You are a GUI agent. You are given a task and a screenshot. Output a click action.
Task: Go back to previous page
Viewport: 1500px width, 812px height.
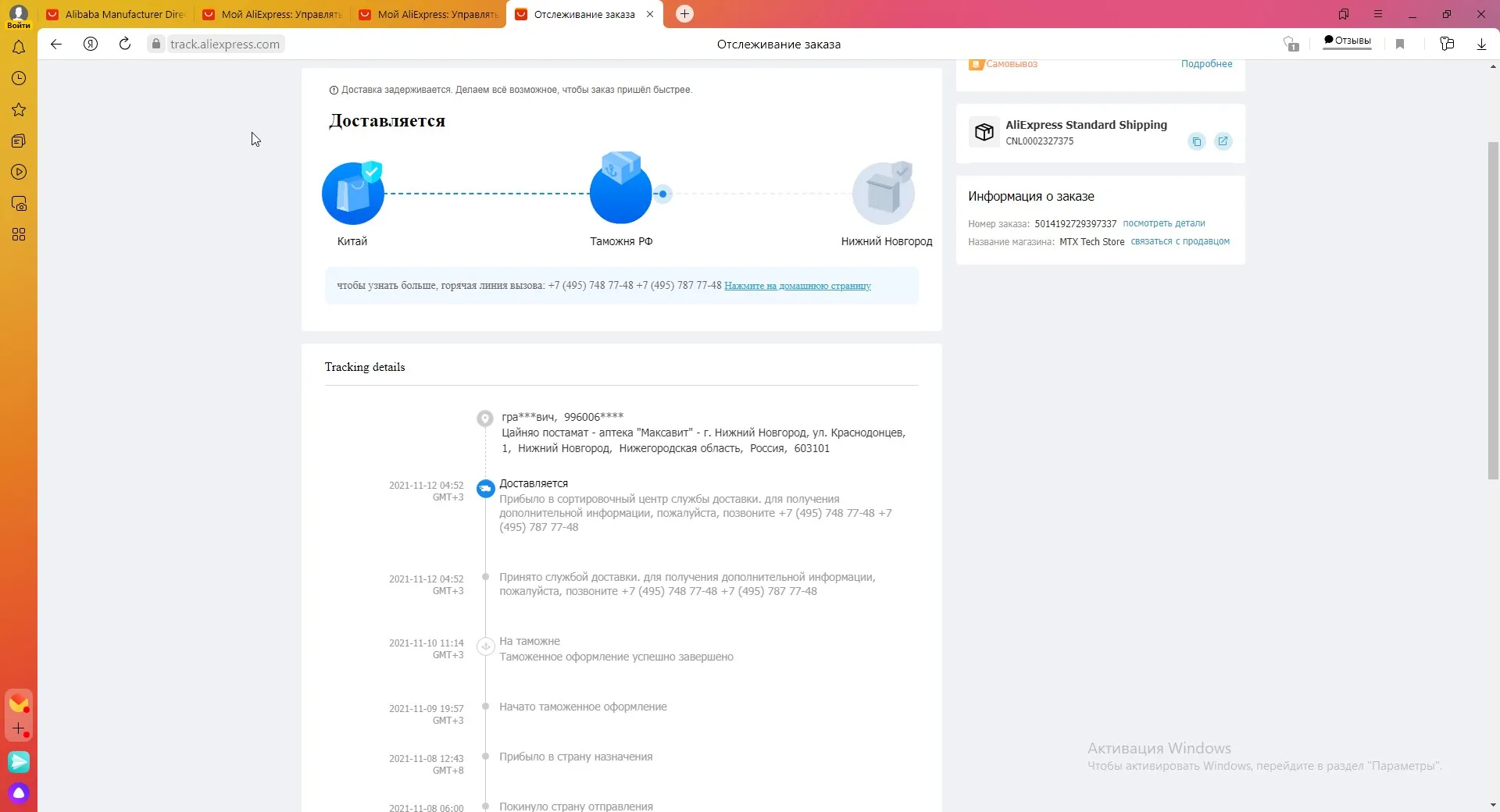click(x=56, y=45)
